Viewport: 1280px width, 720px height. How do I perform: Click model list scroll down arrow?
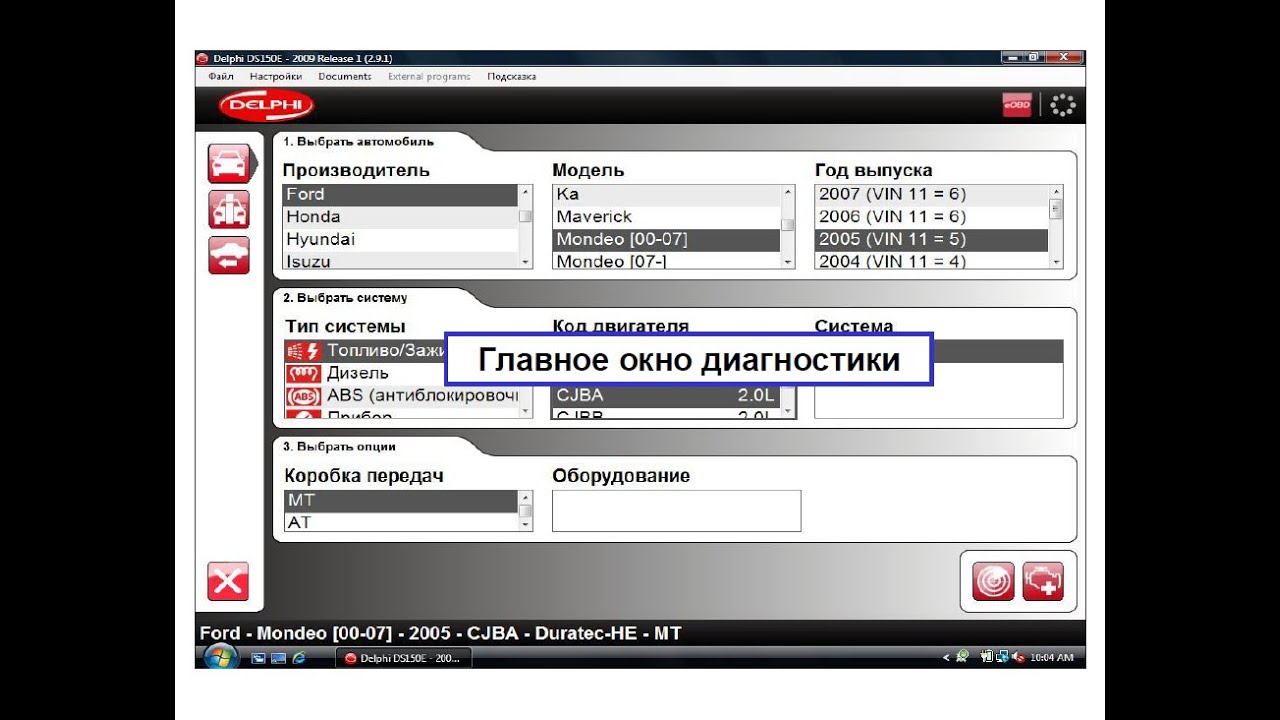tap(788, 262)
